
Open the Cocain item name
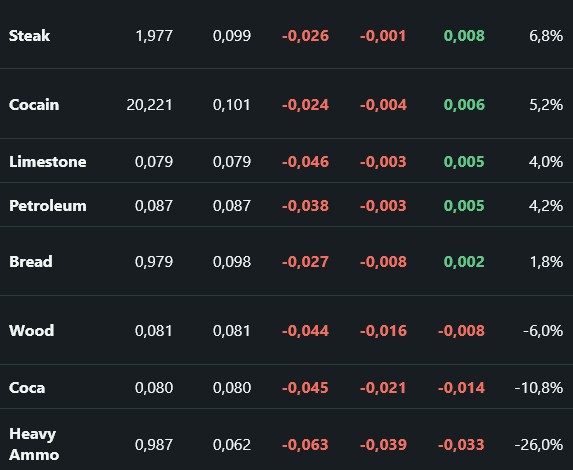point(34,105)
